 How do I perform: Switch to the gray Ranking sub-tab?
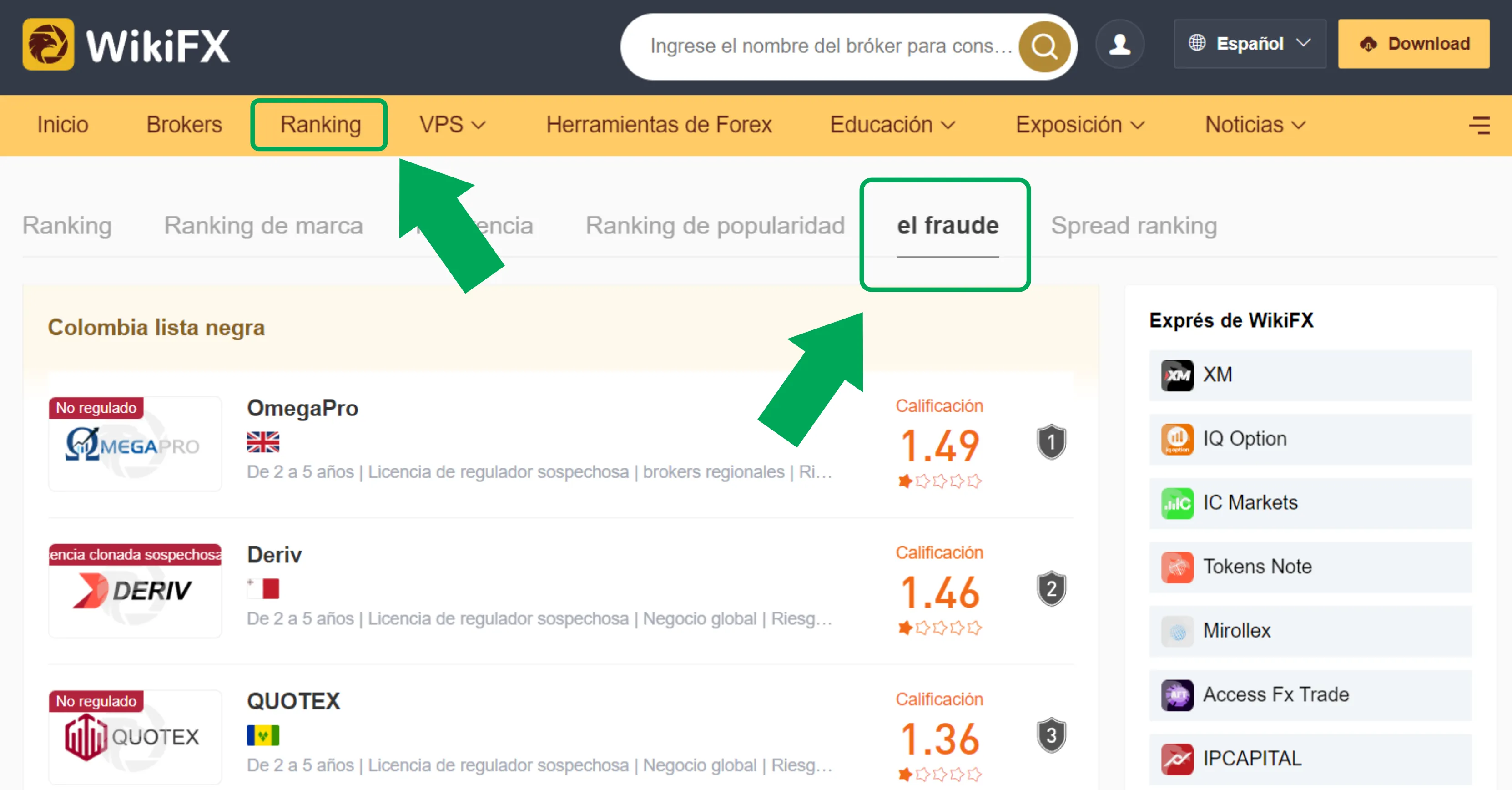[x=67, y=226]
